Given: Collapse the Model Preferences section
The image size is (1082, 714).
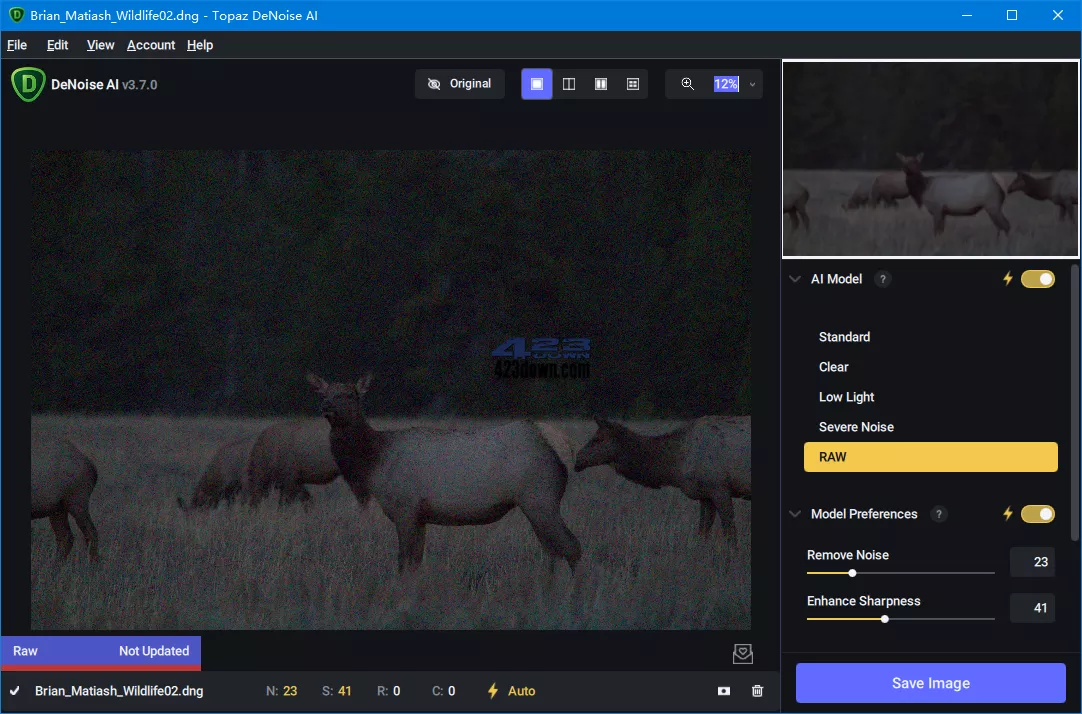Looking at the screenshot, I should tap(795, 514).
